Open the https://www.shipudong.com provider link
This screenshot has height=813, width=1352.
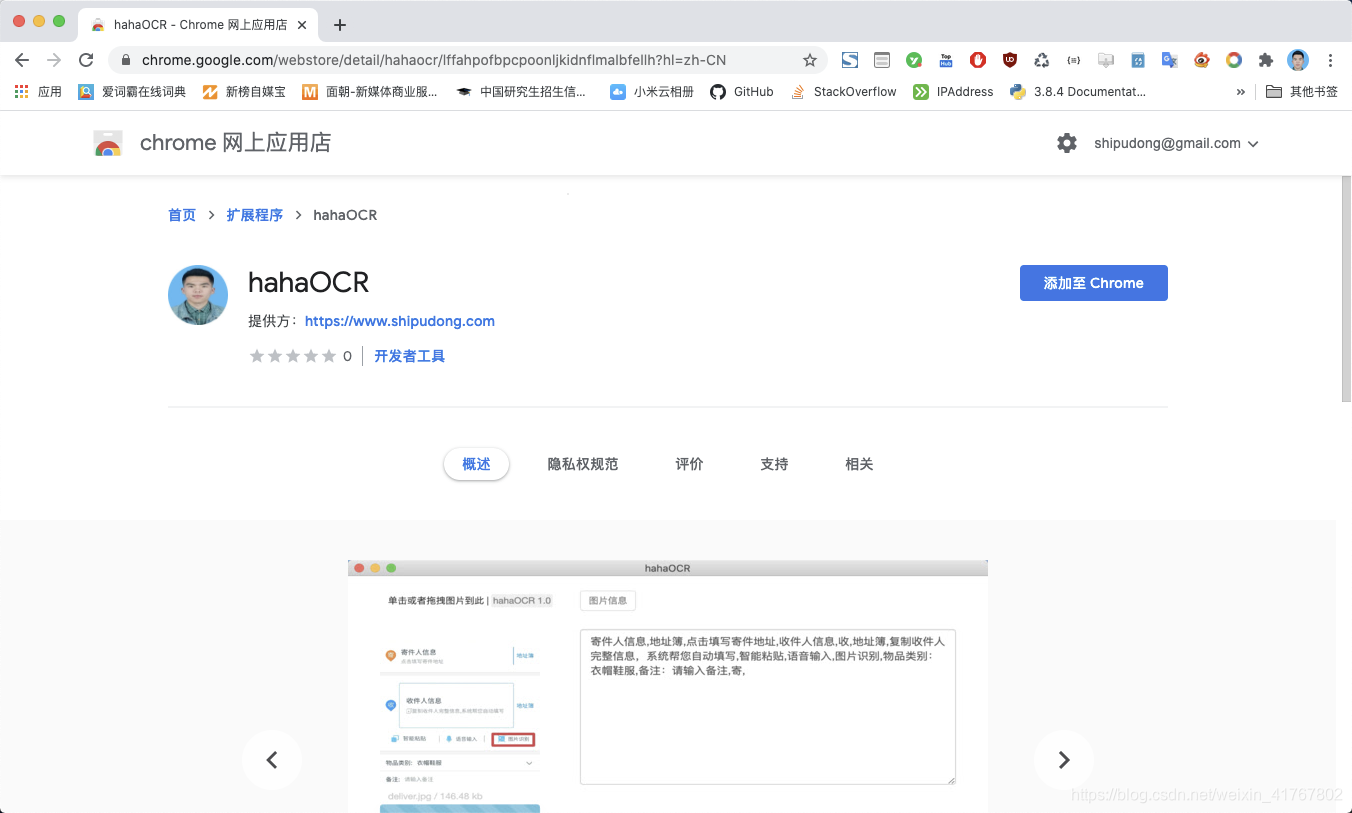pos(400,321)
